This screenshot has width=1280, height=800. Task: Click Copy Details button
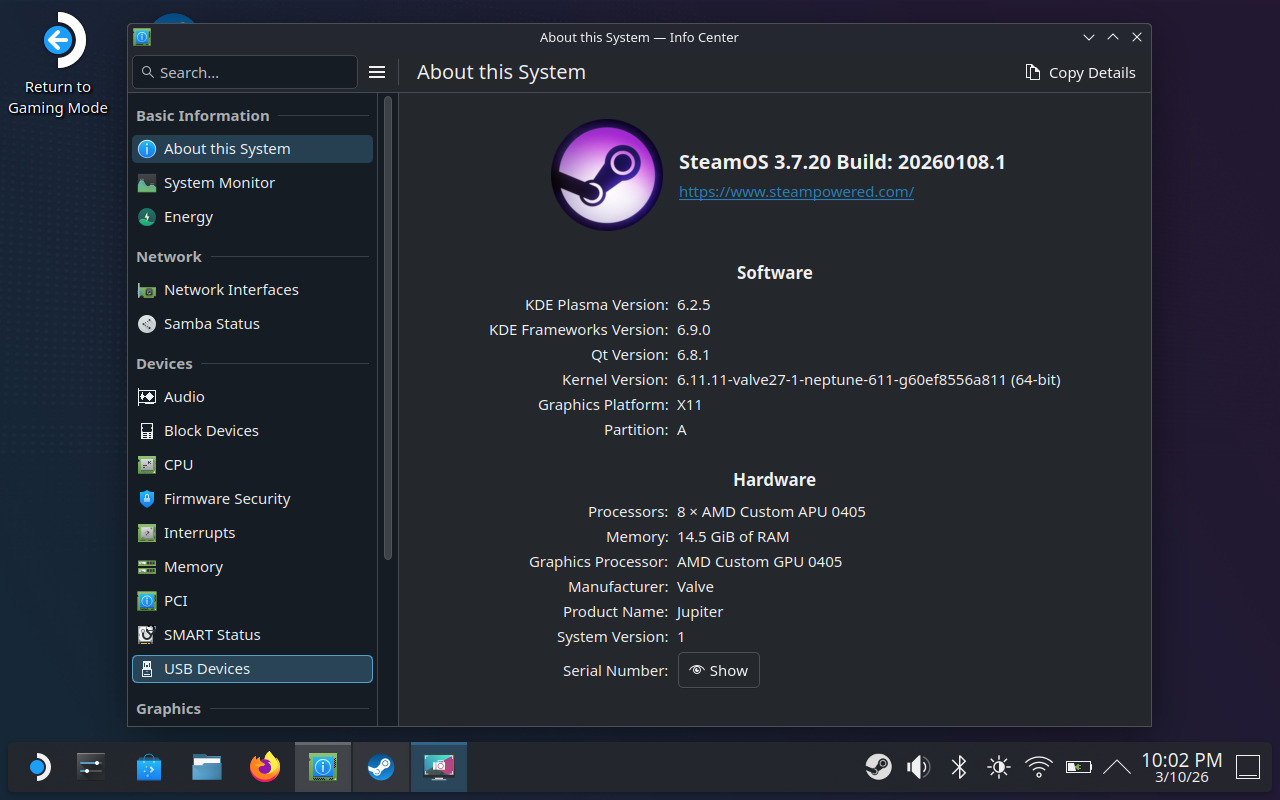point(1081,72)
